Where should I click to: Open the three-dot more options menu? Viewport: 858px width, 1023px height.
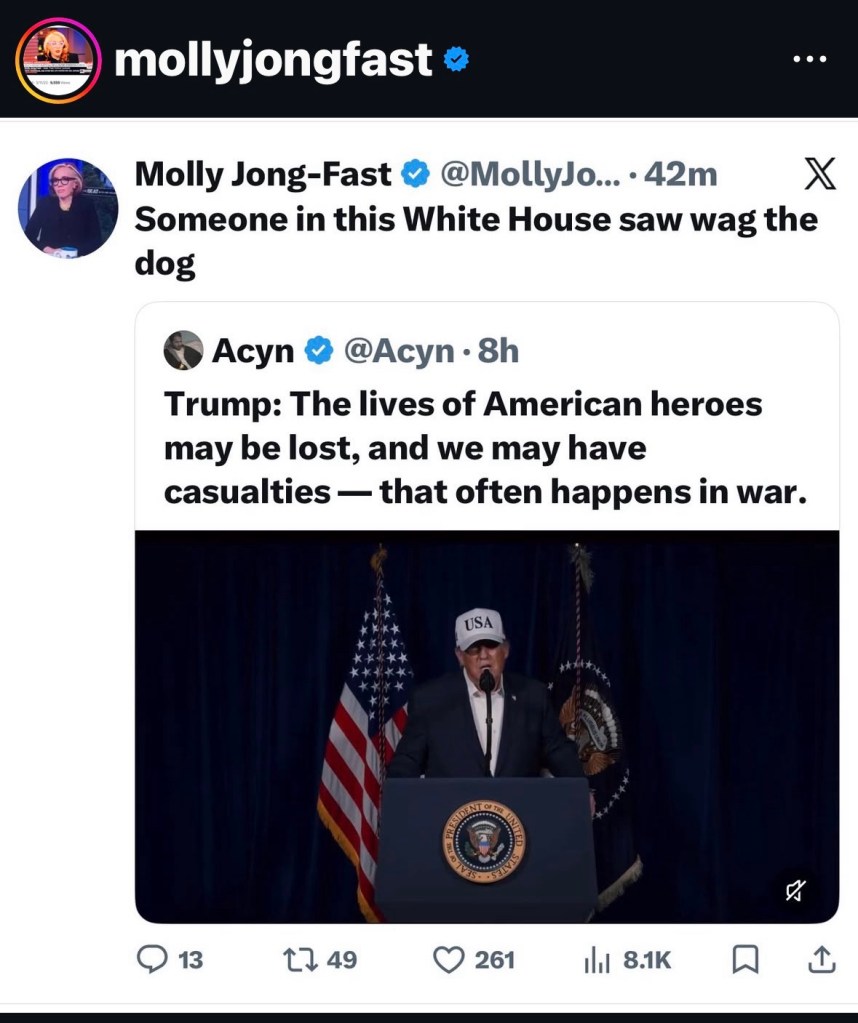coord(809,59)
